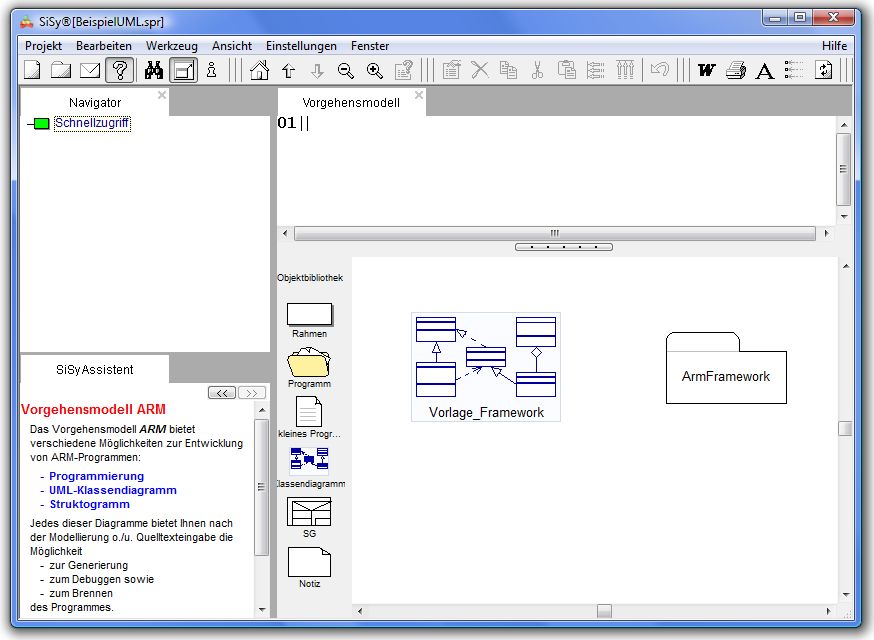
Task: Pick Programm folder from the Objektbibliothek
Action: click(309, 367)
